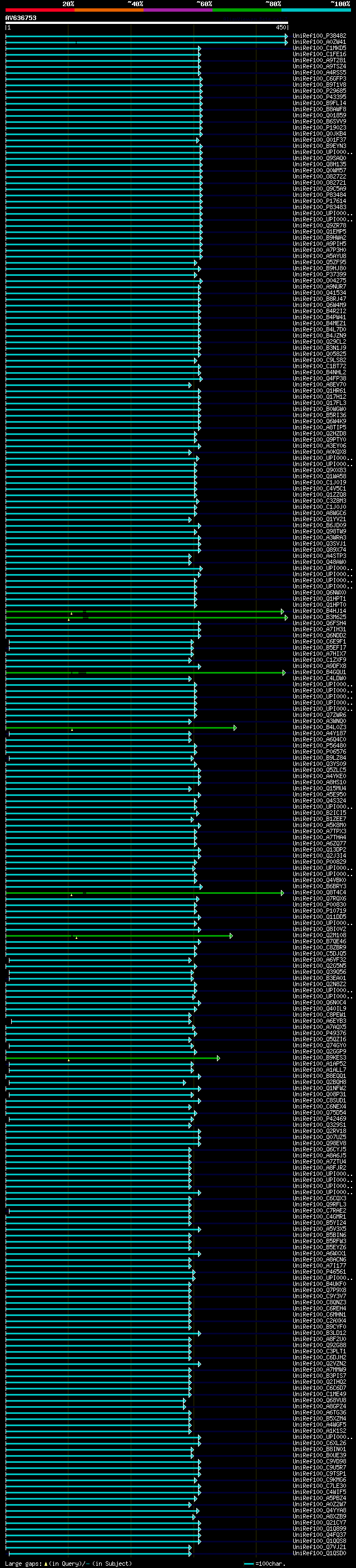Select label UniRef100_C1ZXF9
Viewport: 356px width, 1568px height.
pyautogui.click(x=319, y=660)
